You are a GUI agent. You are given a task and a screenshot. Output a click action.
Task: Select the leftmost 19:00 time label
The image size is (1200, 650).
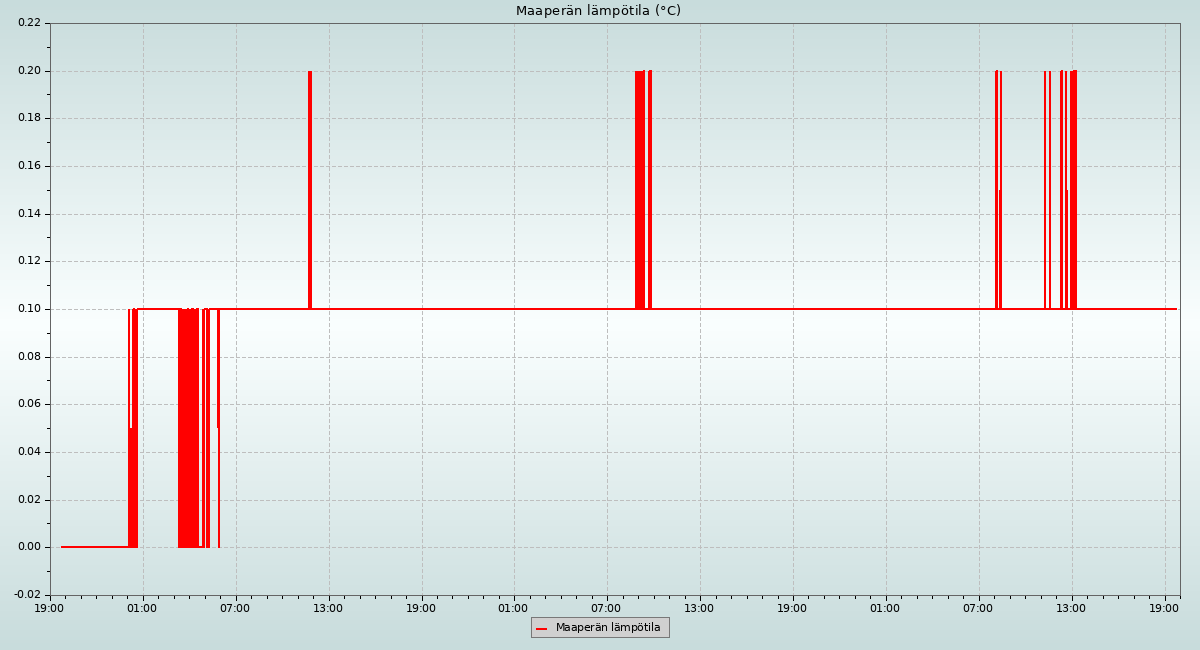[x=49, y=608]
